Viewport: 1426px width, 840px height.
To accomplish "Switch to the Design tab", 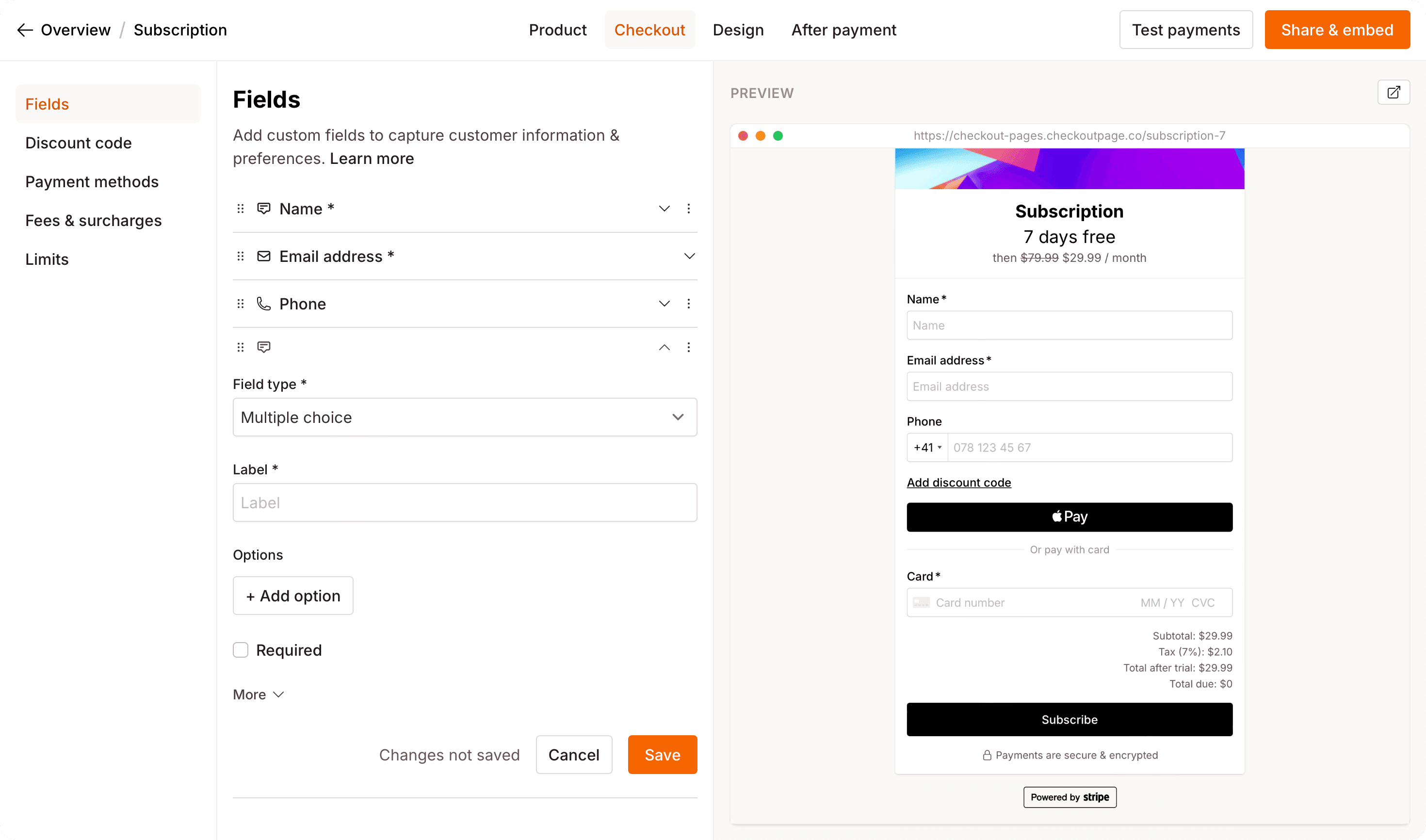I will (x=738, y=30).
